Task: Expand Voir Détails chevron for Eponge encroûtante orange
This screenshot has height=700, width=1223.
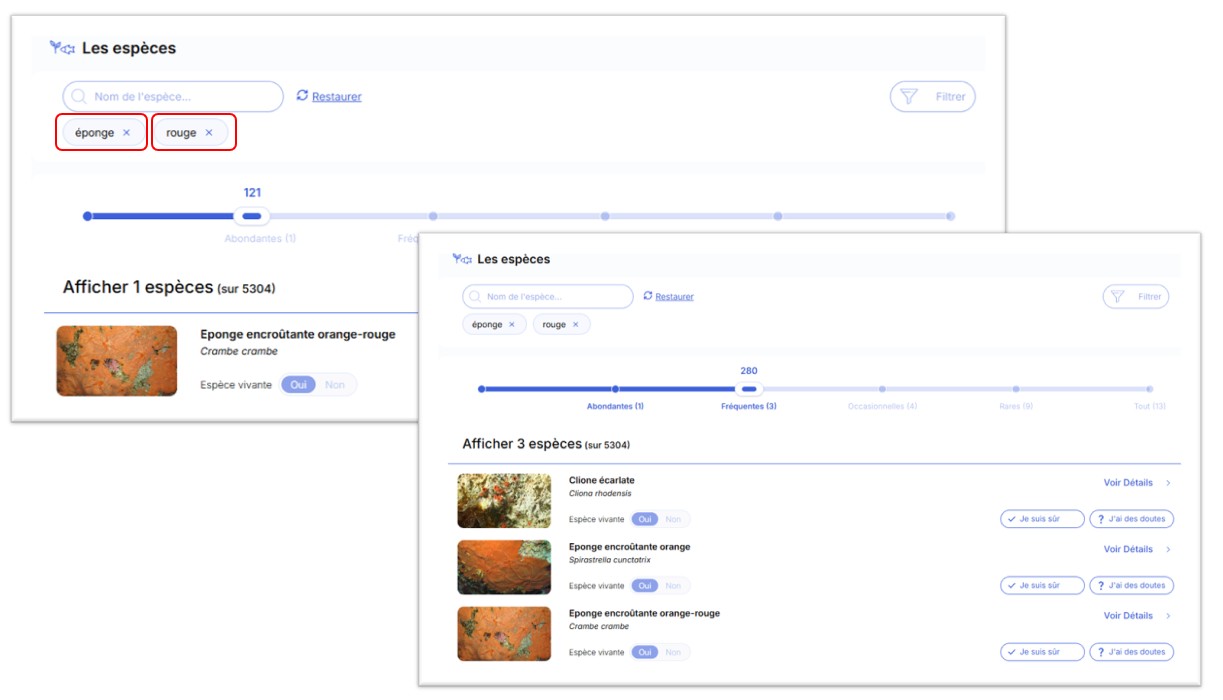Action: (x=1168, y=549)
